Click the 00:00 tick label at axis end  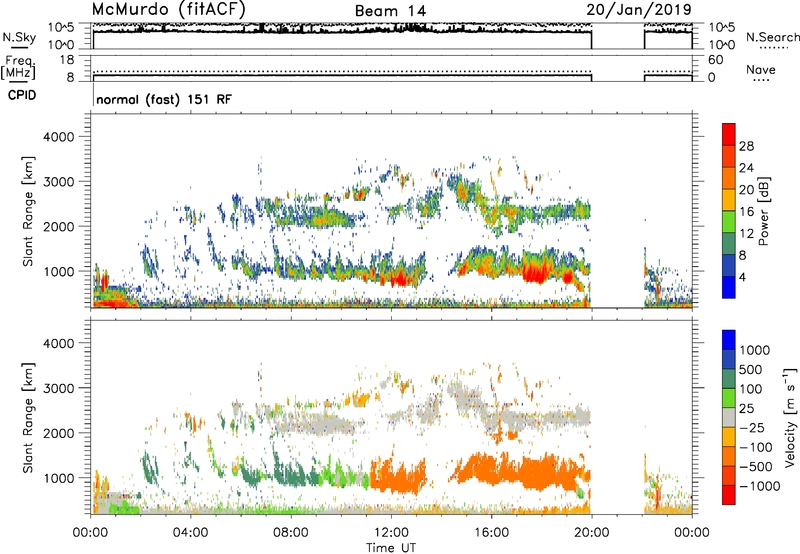(x=692, y=533)
